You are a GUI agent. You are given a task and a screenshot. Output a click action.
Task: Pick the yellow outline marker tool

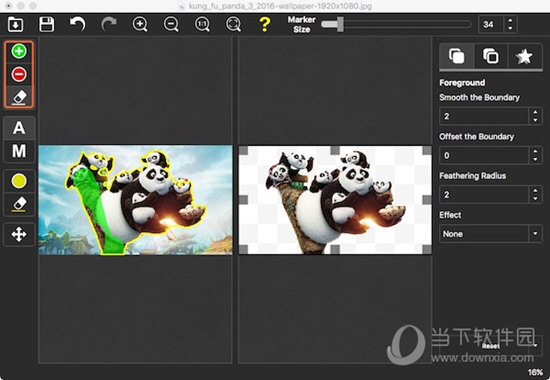tap(19, 181)
